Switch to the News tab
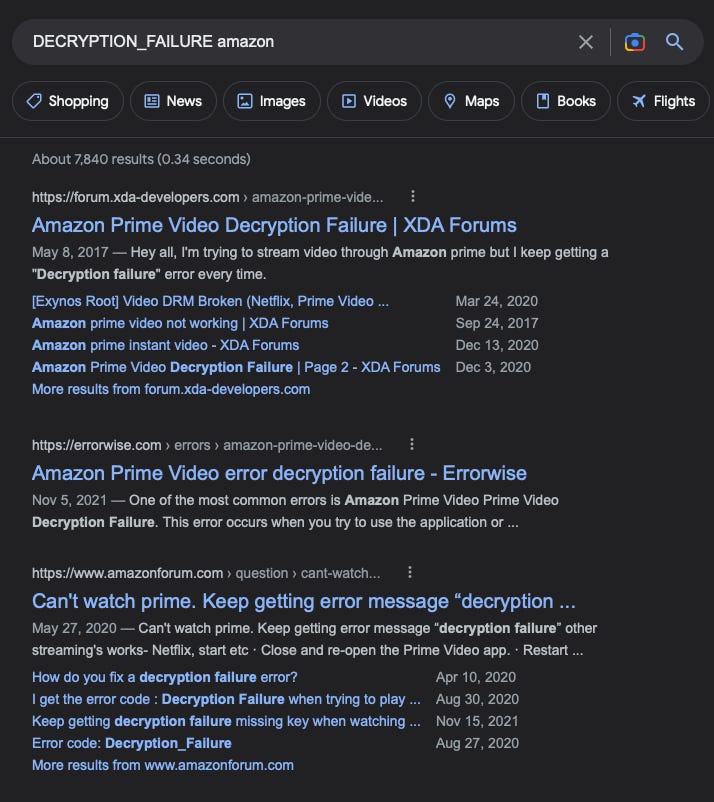 (173, 101)
